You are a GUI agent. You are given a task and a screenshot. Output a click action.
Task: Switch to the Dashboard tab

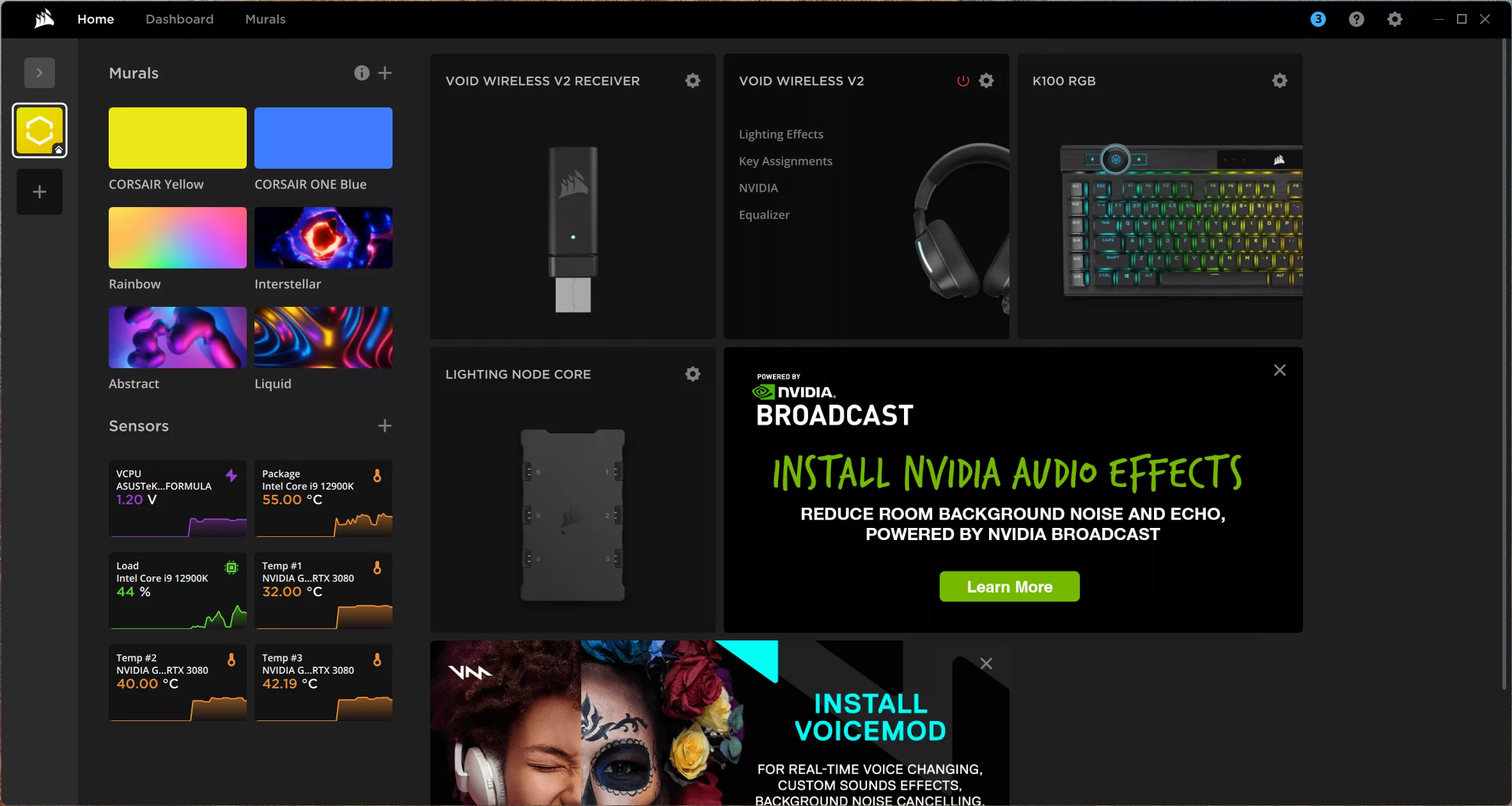click(180, 19)
